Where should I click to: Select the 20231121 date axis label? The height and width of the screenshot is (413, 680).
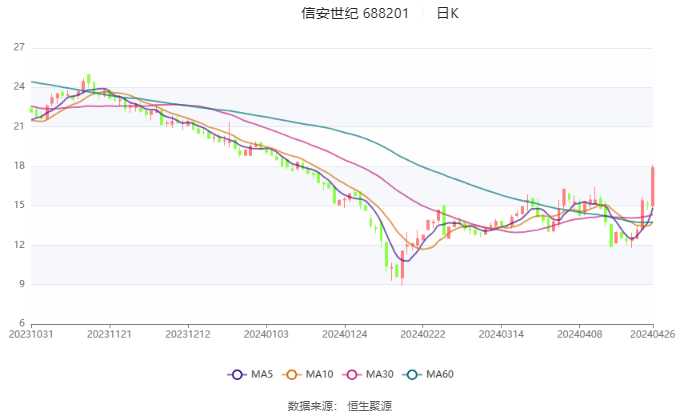110,334
